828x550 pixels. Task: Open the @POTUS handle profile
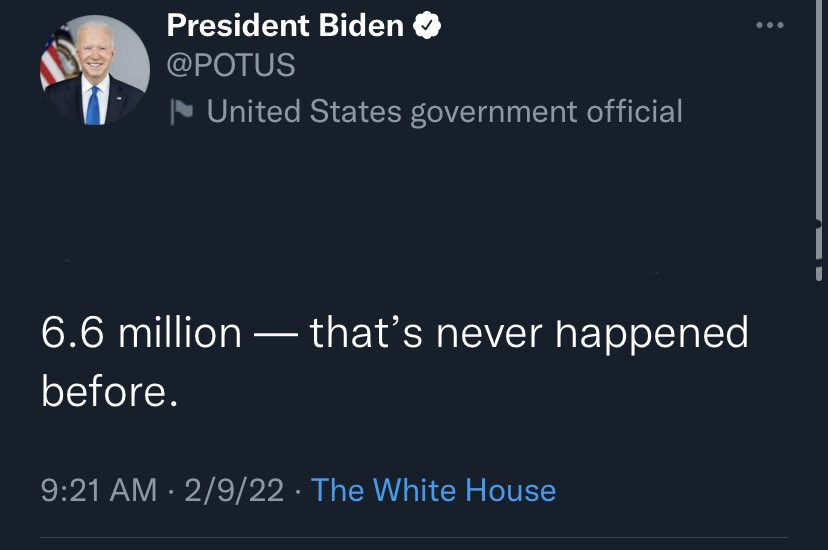point(231,67)
